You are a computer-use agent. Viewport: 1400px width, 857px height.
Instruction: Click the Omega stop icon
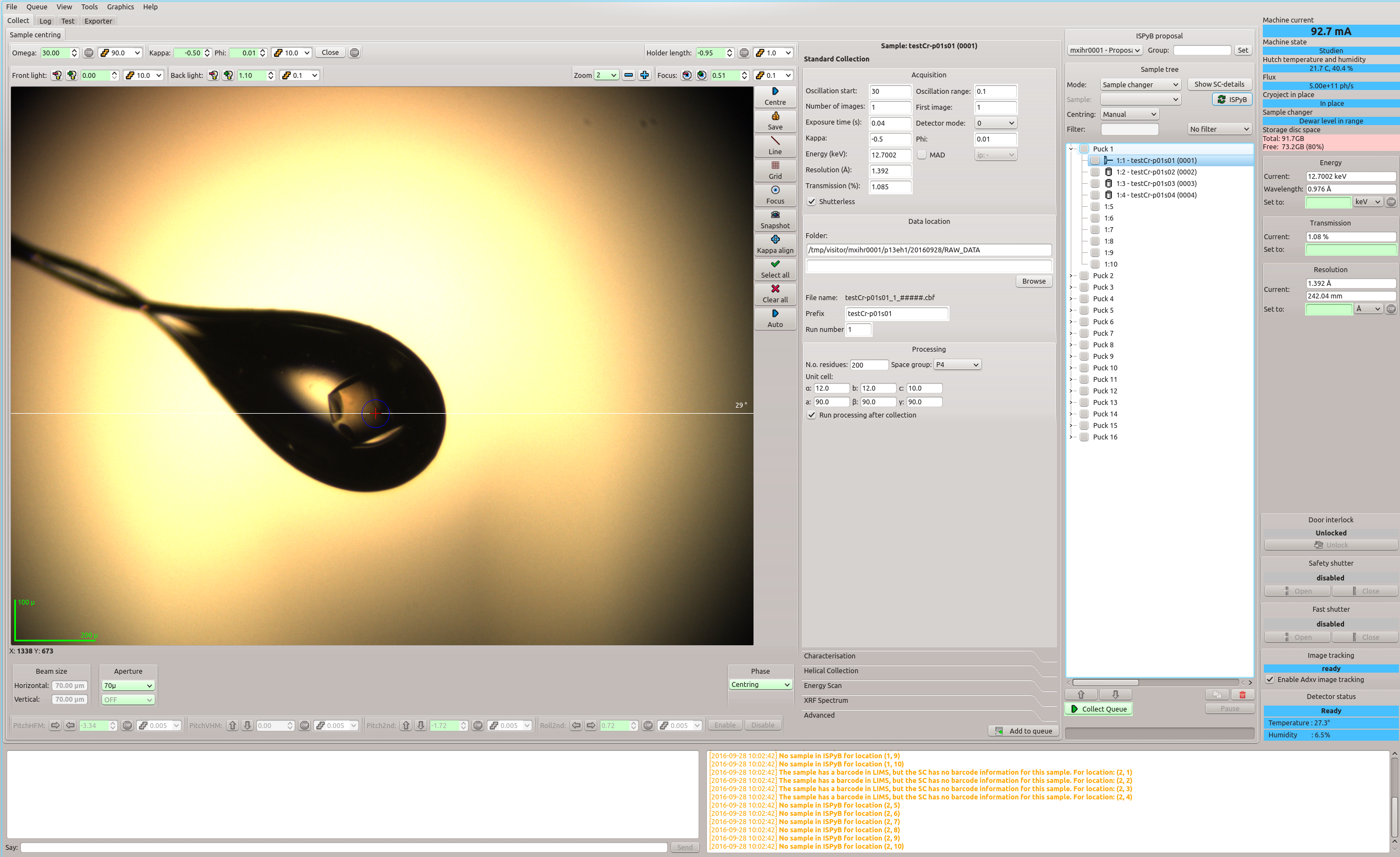pos(89,53)
